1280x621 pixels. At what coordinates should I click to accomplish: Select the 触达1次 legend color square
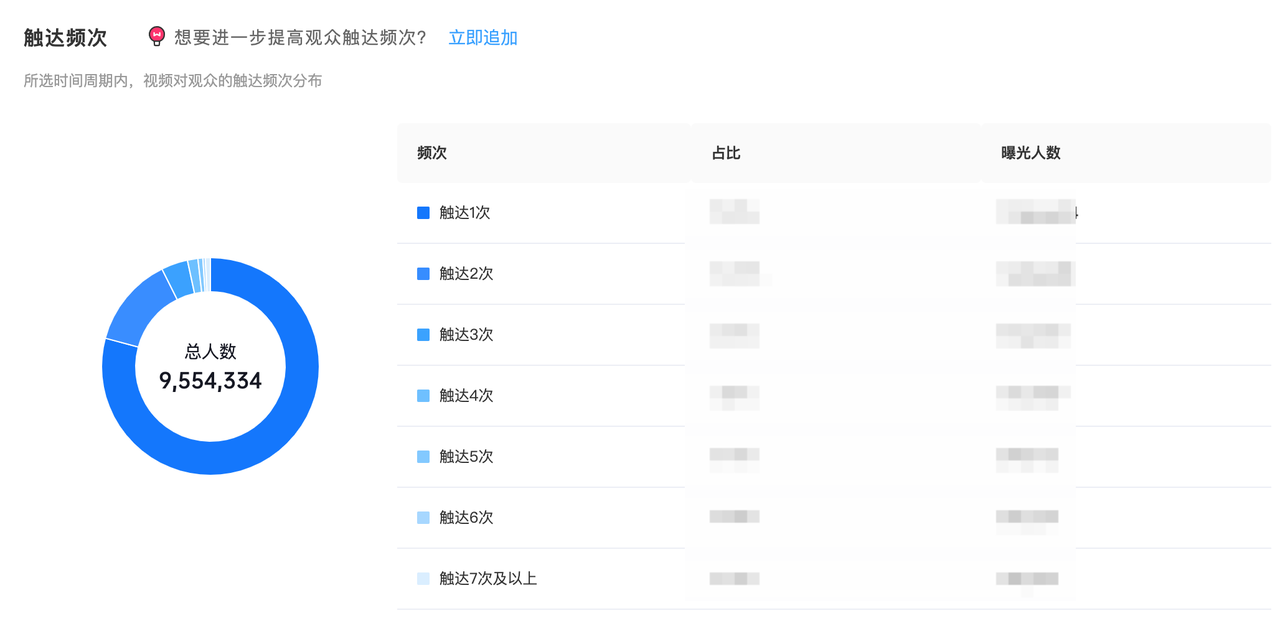[423, 213]
